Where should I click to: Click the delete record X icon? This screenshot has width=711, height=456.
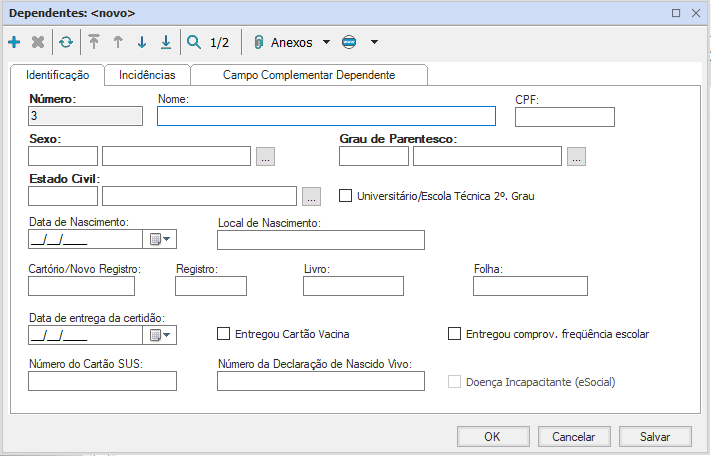coord(38,42)
